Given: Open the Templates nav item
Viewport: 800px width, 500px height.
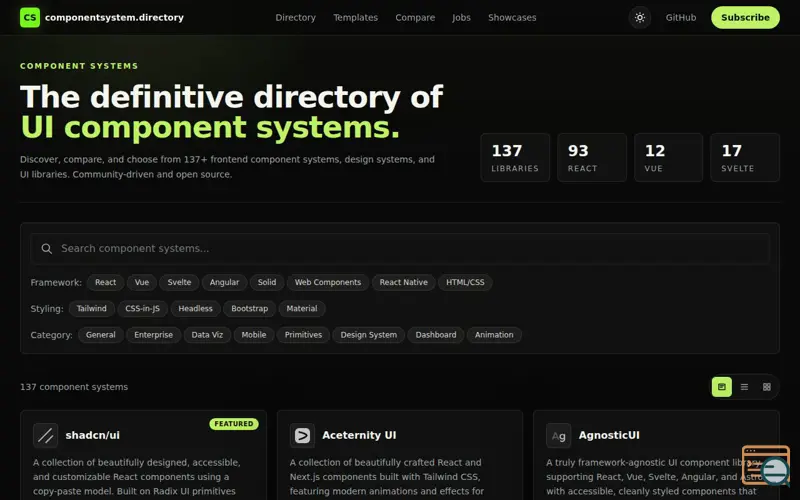Looking at the screenshot, I should click(356, 17).
